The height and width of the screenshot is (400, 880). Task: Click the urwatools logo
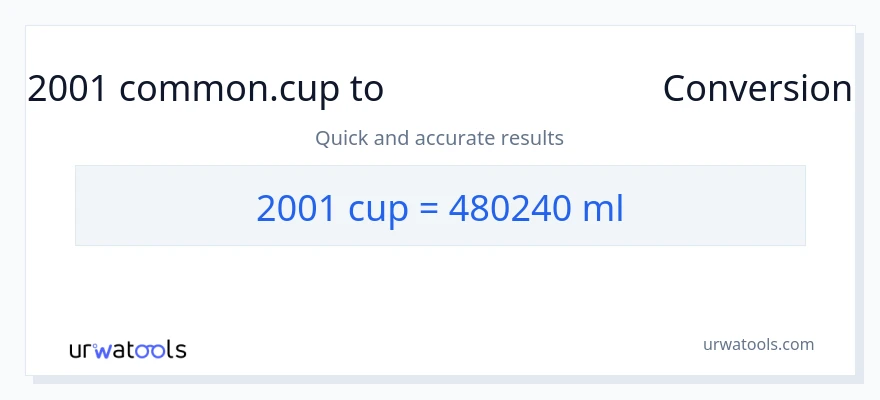[x=127, y=349]
